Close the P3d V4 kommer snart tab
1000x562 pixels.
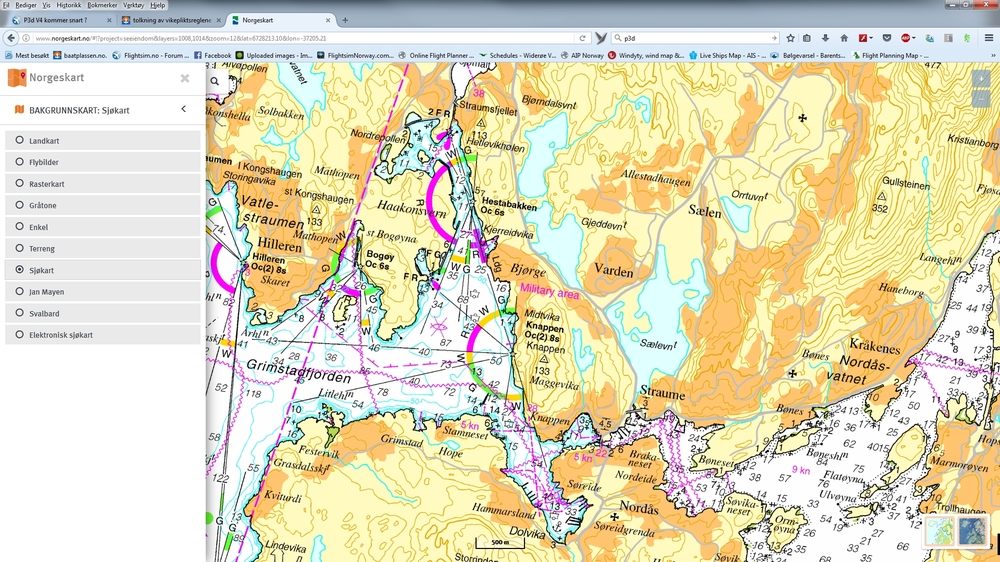[109, 20]
